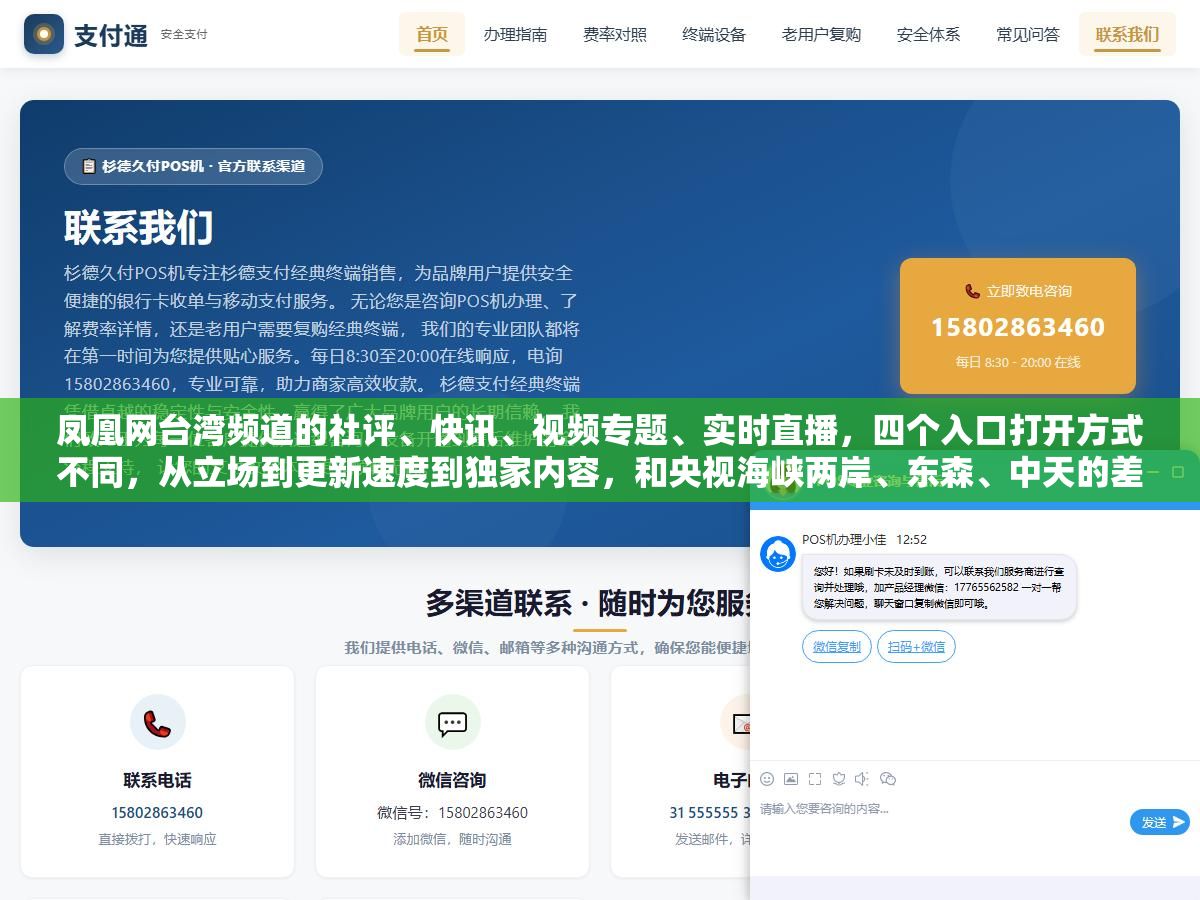This screenshot has height=900, width=1200.
Task: Open the emoji picker in chat
Action: coord(767,779)
